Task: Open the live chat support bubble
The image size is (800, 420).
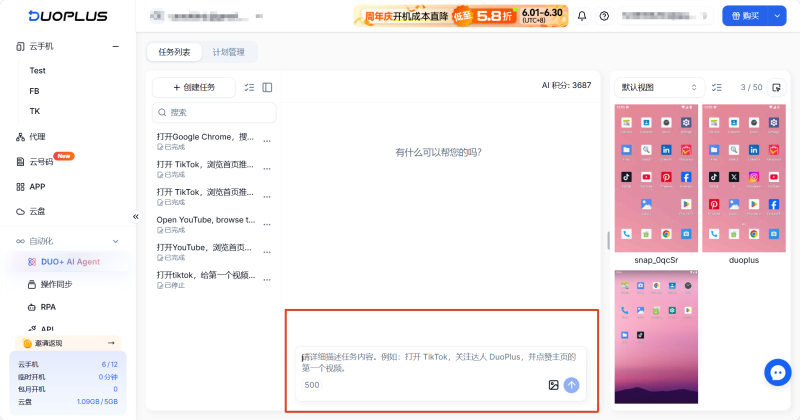Action: coord(778,373)
